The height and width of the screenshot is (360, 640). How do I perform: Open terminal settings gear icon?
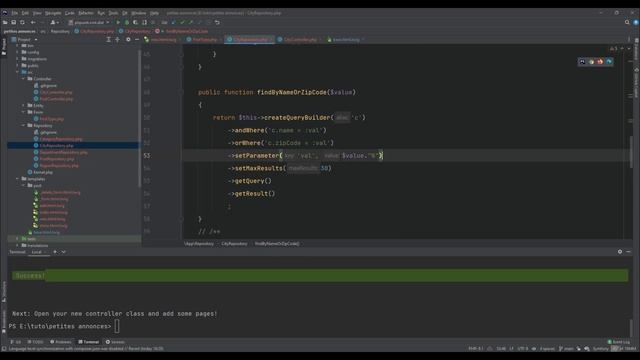(x=620, y=252)
